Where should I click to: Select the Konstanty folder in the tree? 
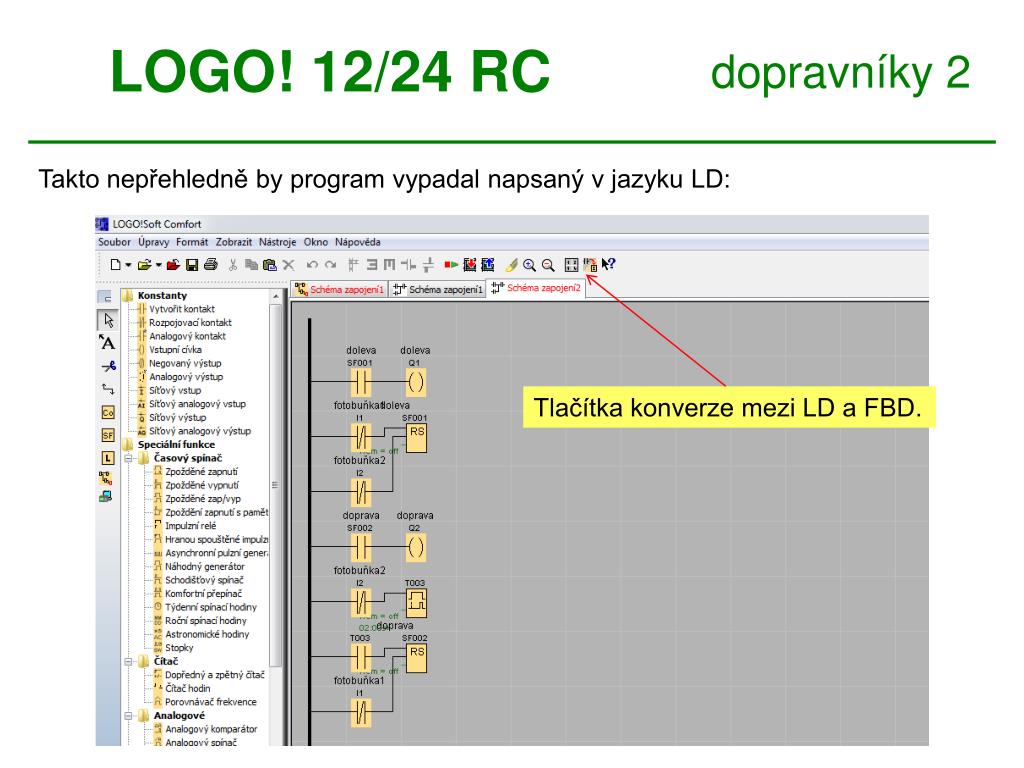(x=161, y=296)
